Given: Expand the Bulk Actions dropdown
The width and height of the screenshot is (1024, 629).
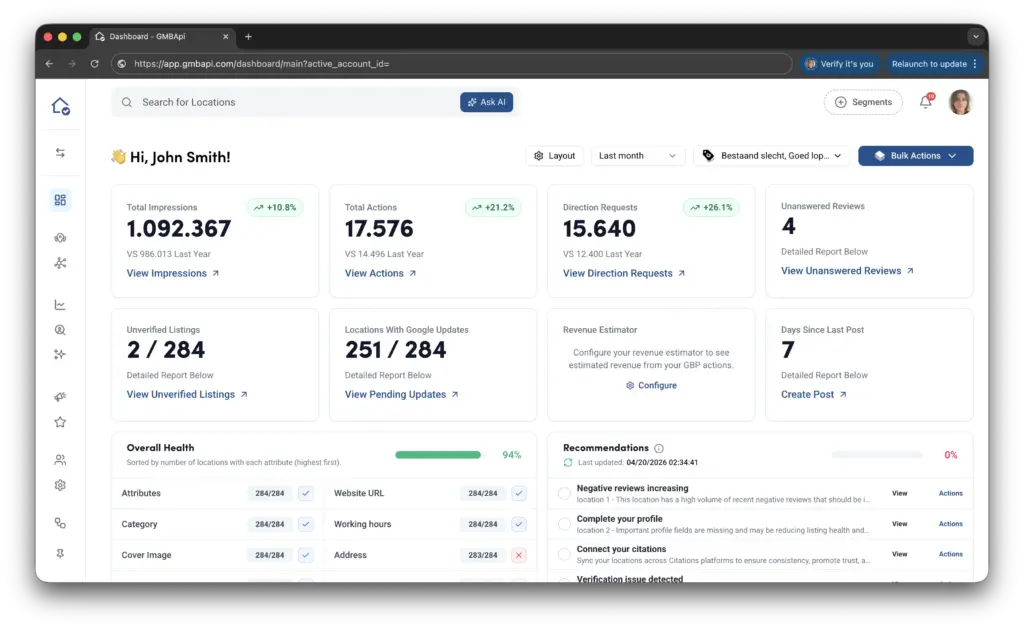Looking at the screenshot, I should point(915,156).
